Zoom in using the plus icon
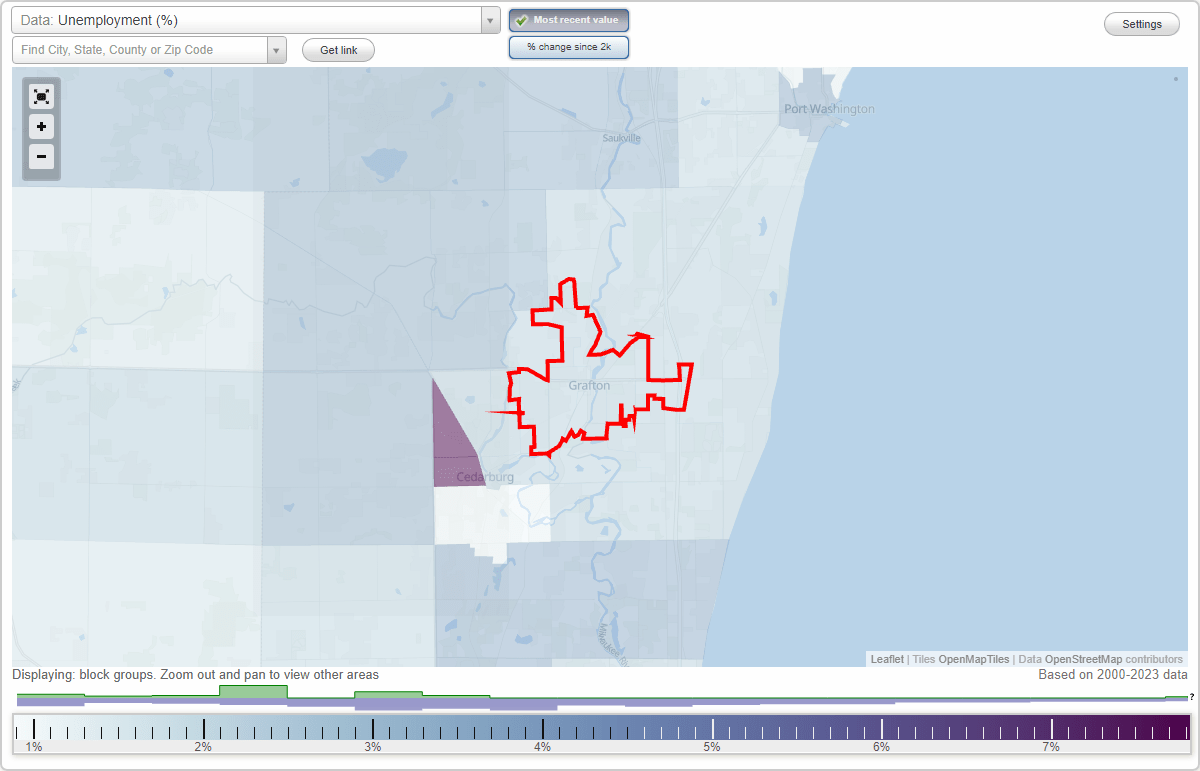This screenshot has height=771, width=1200. (41, 127)
